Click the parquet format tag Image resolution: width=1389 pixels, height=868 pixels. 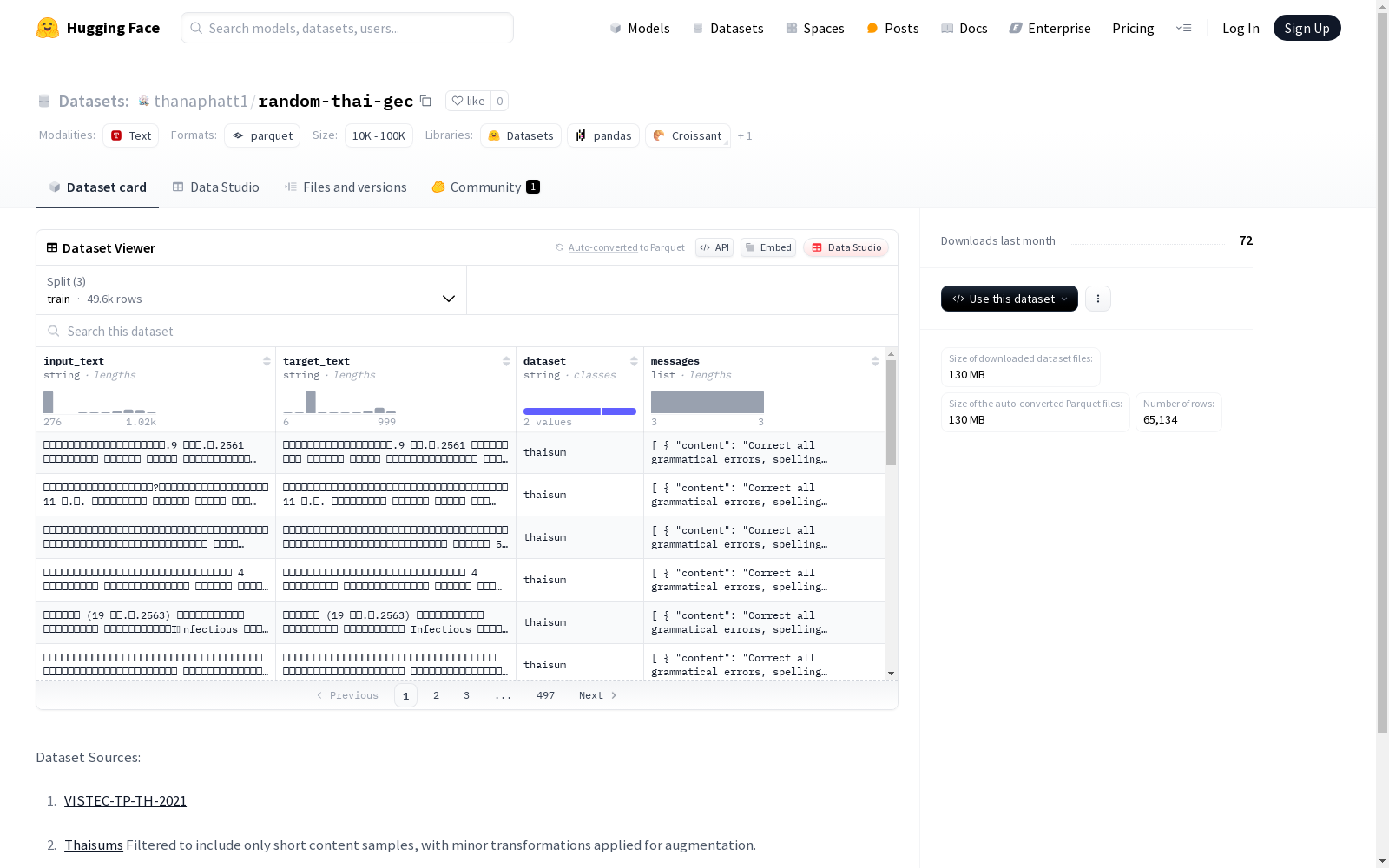[262, 135]
